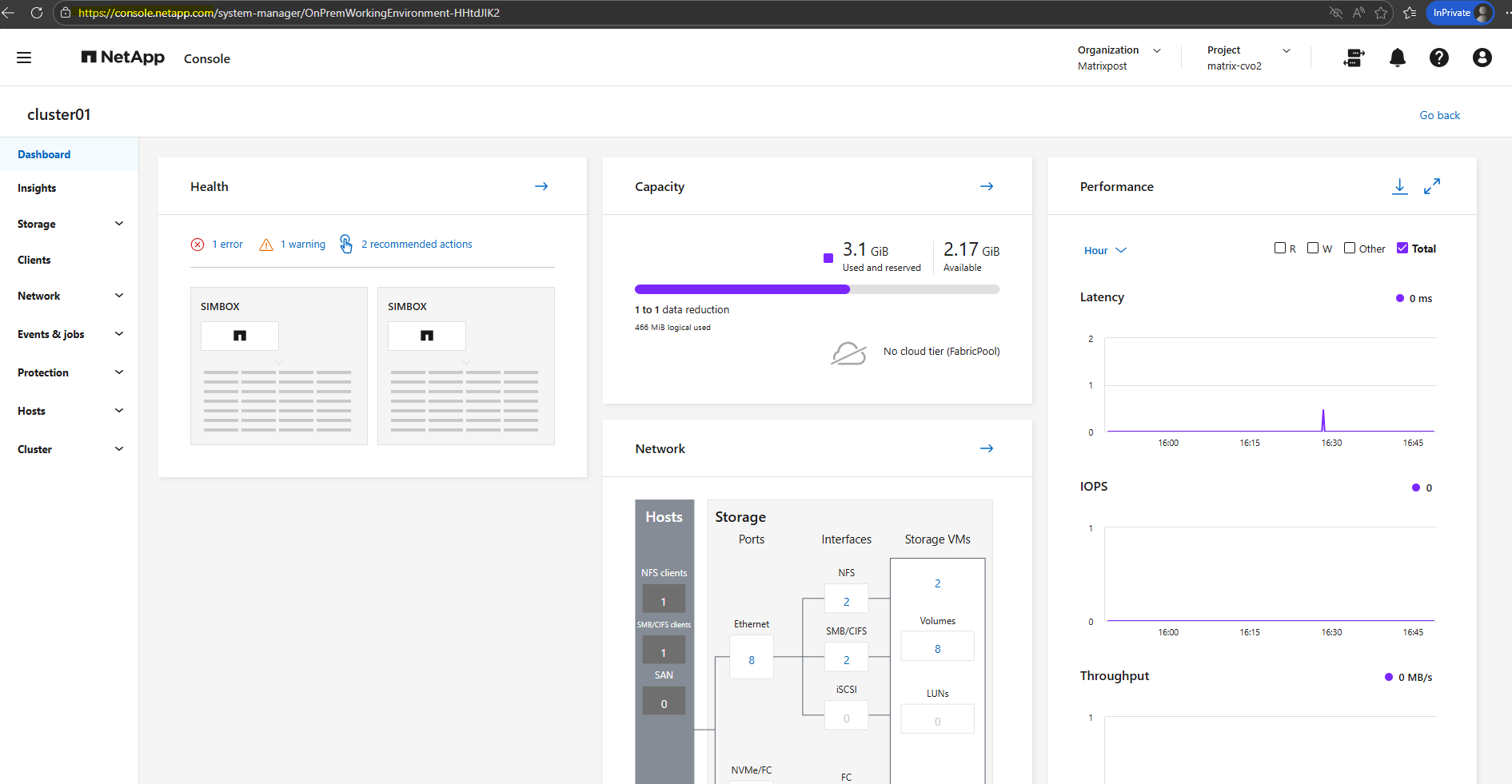View the 2 recommended actions
This screenshot has height=784, width=1512.
tap(416, 245)
